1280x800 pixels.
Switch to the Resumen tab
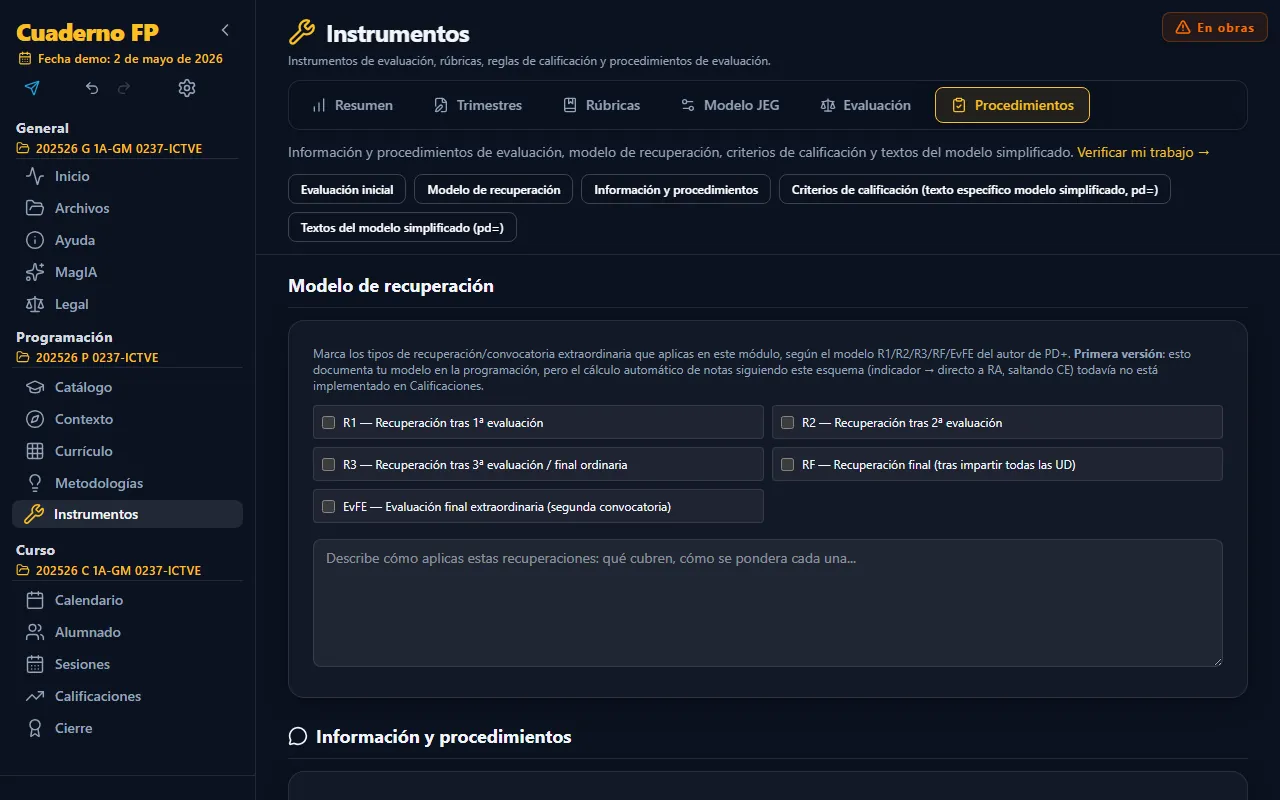pos(352,105)
